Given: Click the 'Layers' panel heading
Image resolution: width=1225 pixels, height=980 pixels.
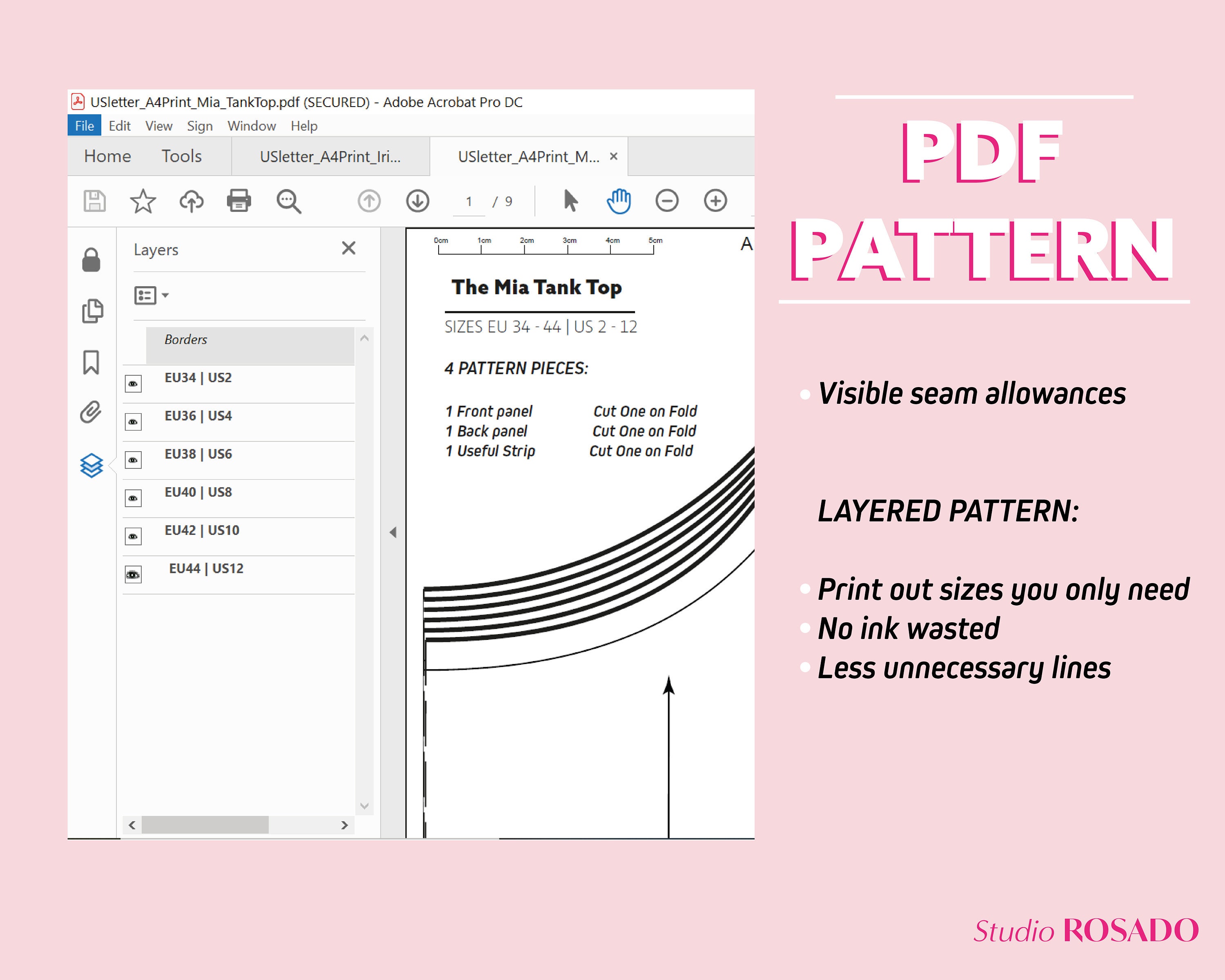Looking at the screenshot, I should (156, 250).
